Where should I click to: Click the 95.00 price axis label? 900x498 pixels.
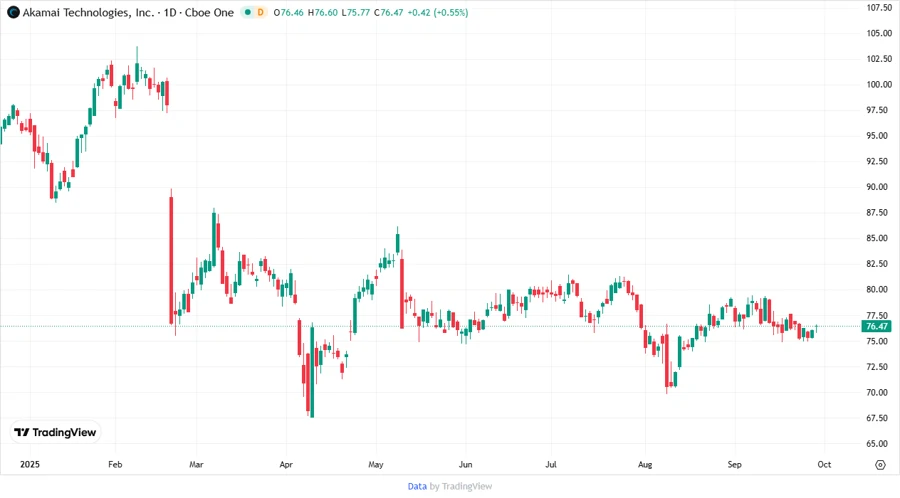click(879, 136)
